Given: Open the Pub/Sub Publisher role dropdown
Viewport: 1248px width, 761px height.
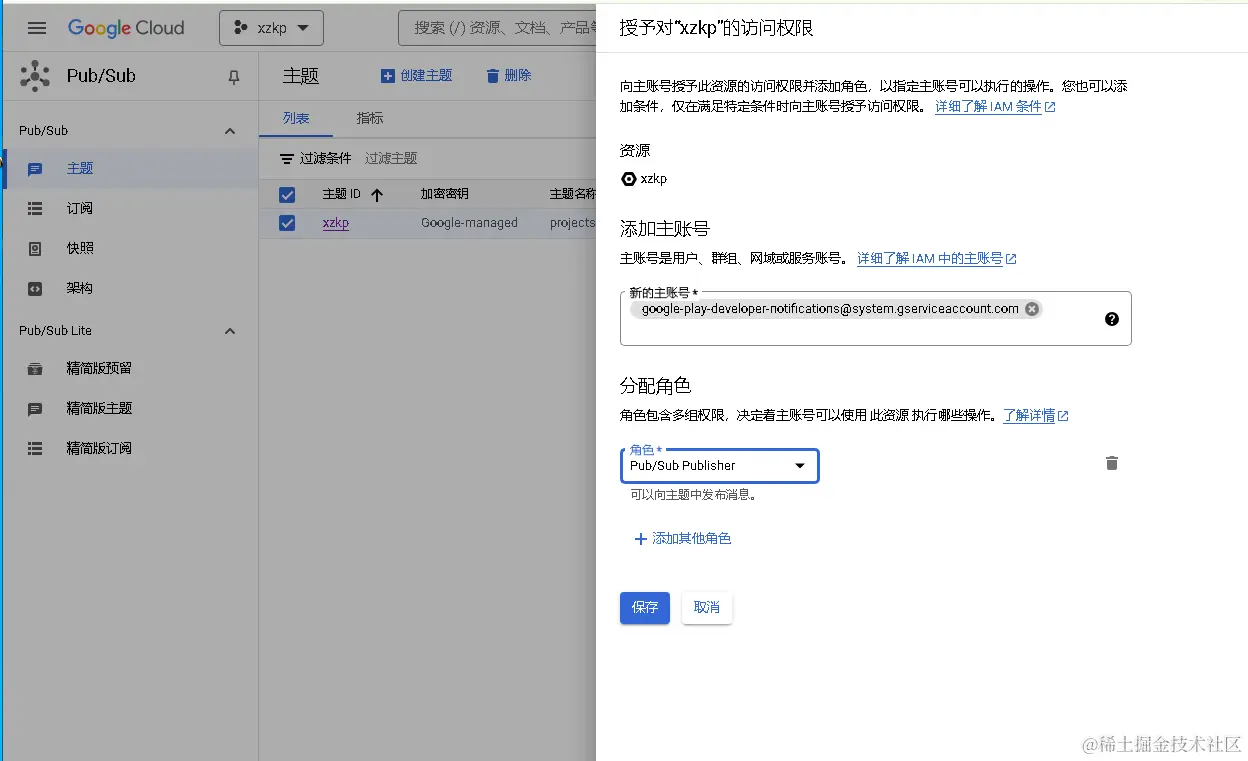Looking at the screenshot, I should click(719, 466).
